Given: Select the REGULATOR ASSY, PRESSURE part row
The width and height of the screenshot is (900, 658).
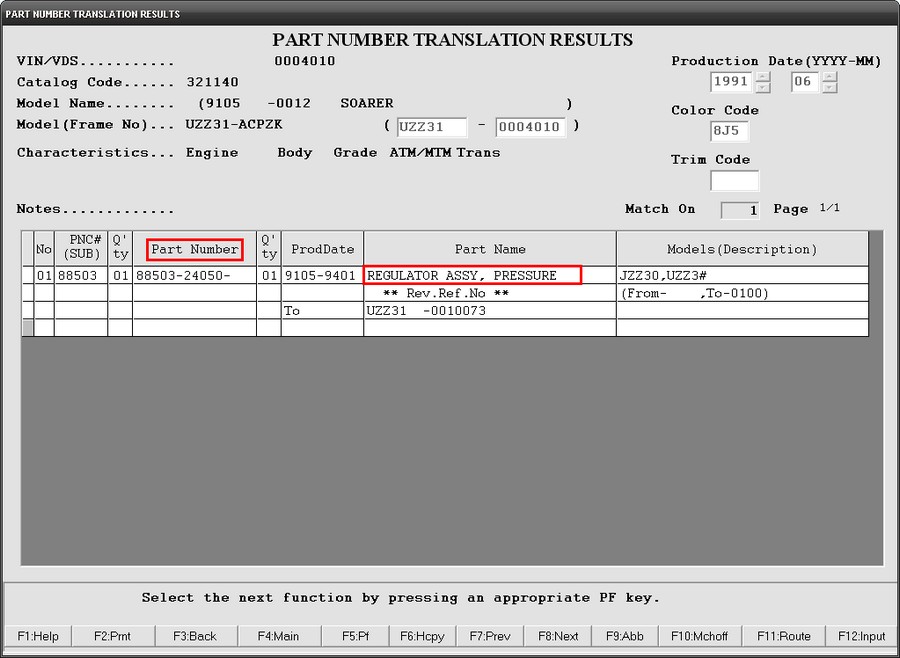Looking at the screenshot, I should (x=472, y=276).
